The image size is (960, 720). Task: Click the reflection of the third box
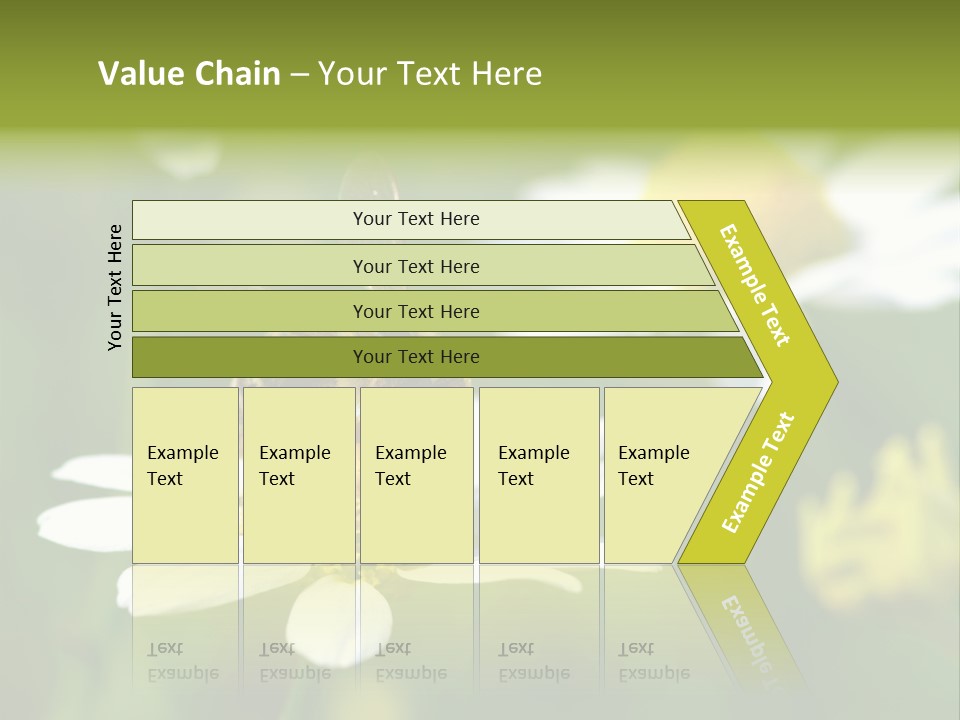tap(417, 624)
